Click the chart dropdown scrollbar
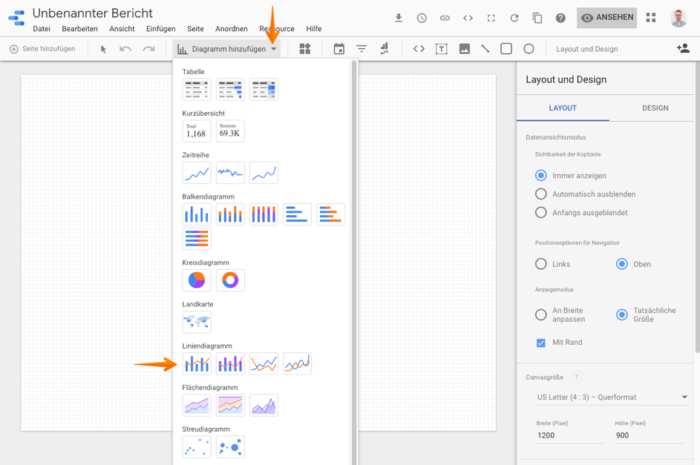700x465 pixels. click(354, 262)
